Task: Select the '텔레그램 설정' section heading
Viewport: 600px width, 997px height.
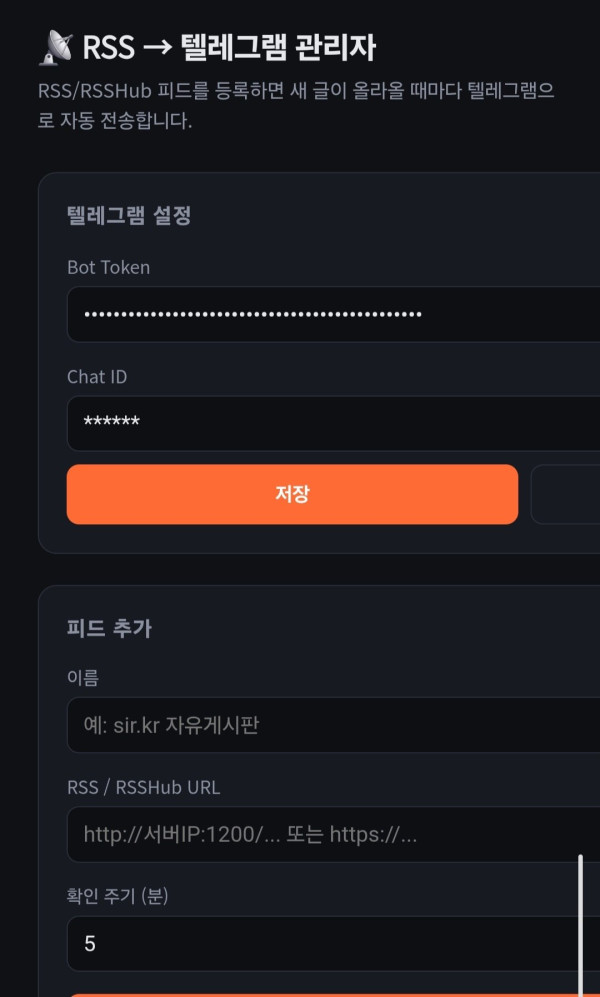Action: click(129, 216)
